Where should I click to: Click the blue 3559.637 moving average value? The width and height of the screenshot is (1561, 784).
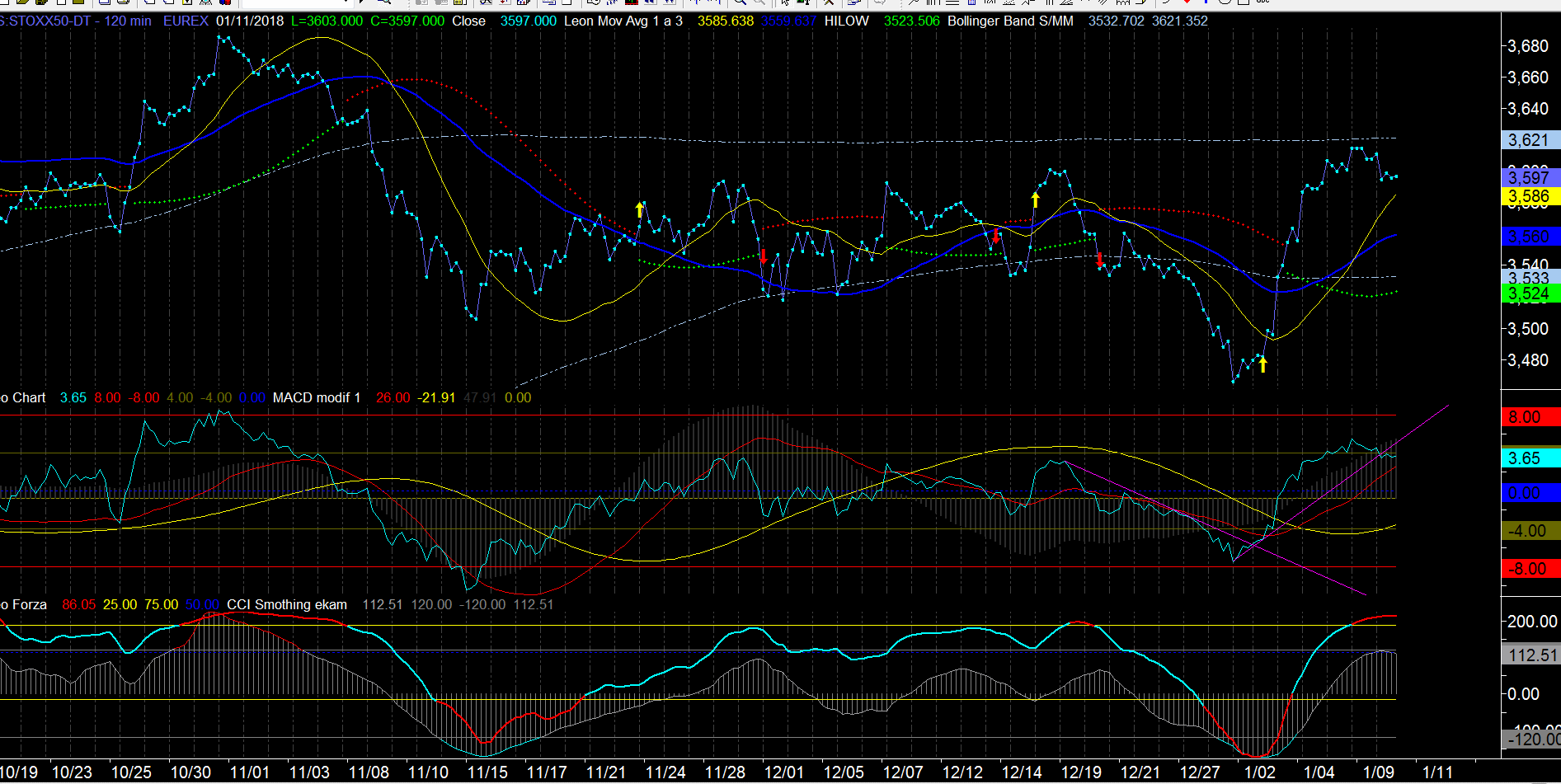(788, 21)
